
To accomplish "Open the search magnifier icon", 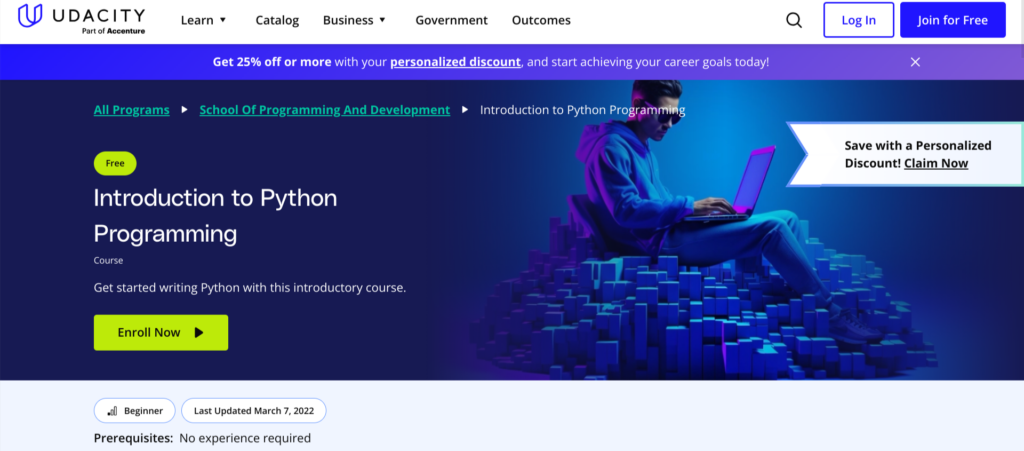I will (794, 20).
